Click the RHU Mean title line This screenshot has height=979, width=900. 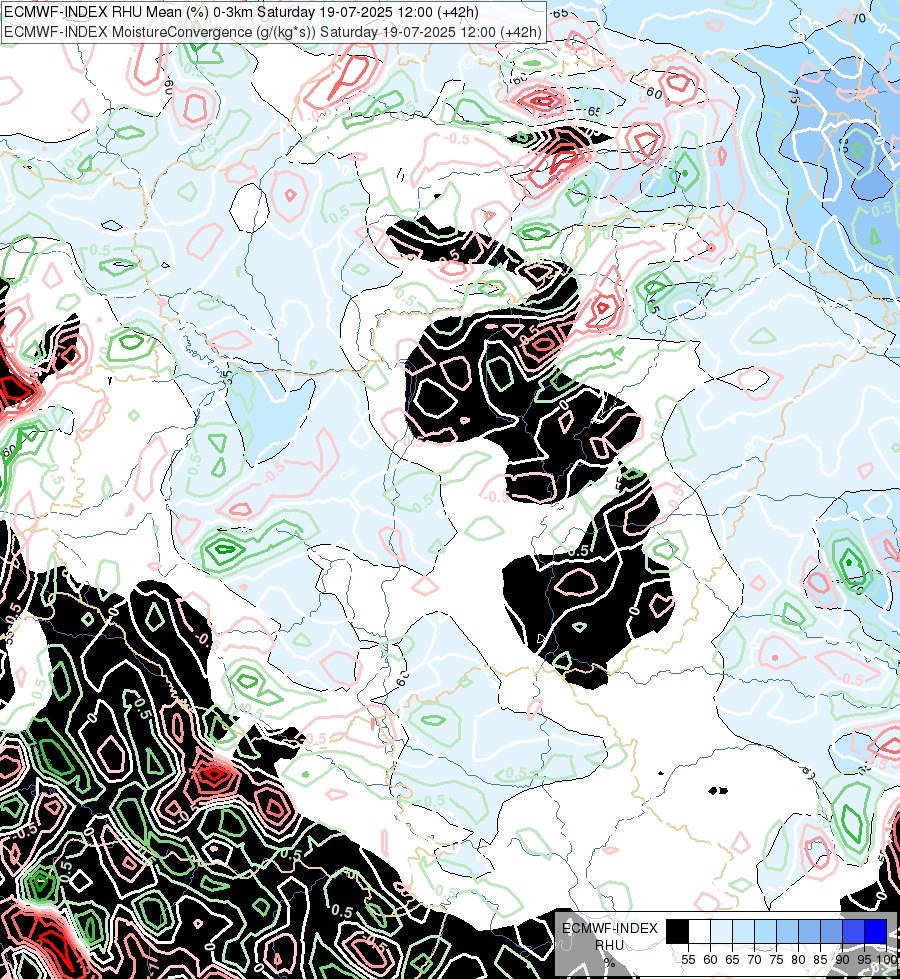241,12
